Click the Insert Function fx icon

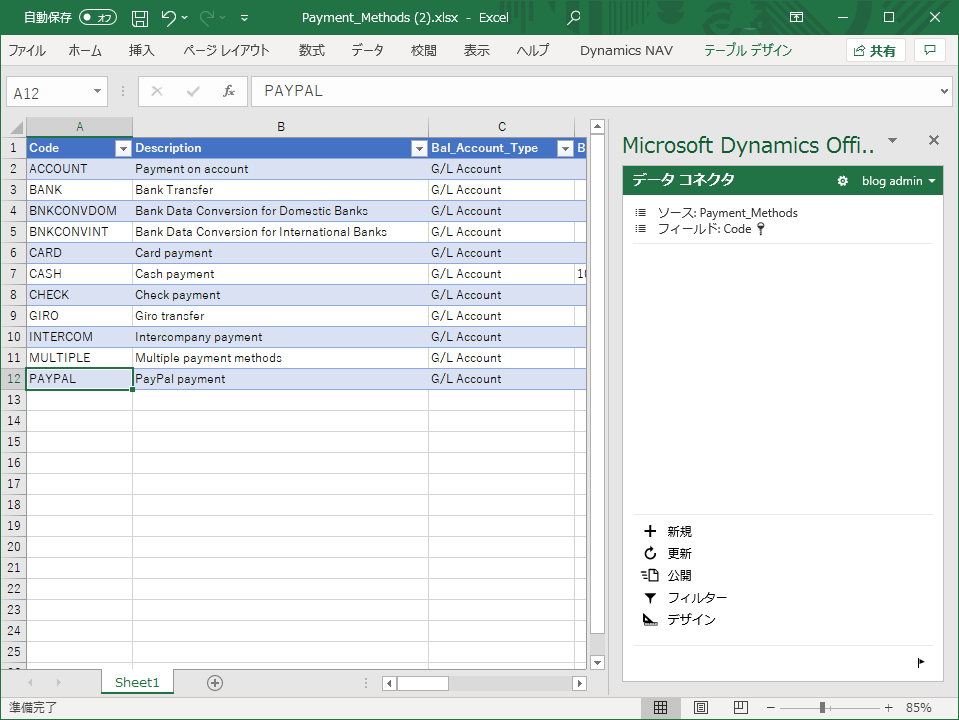tap(229, 91)
